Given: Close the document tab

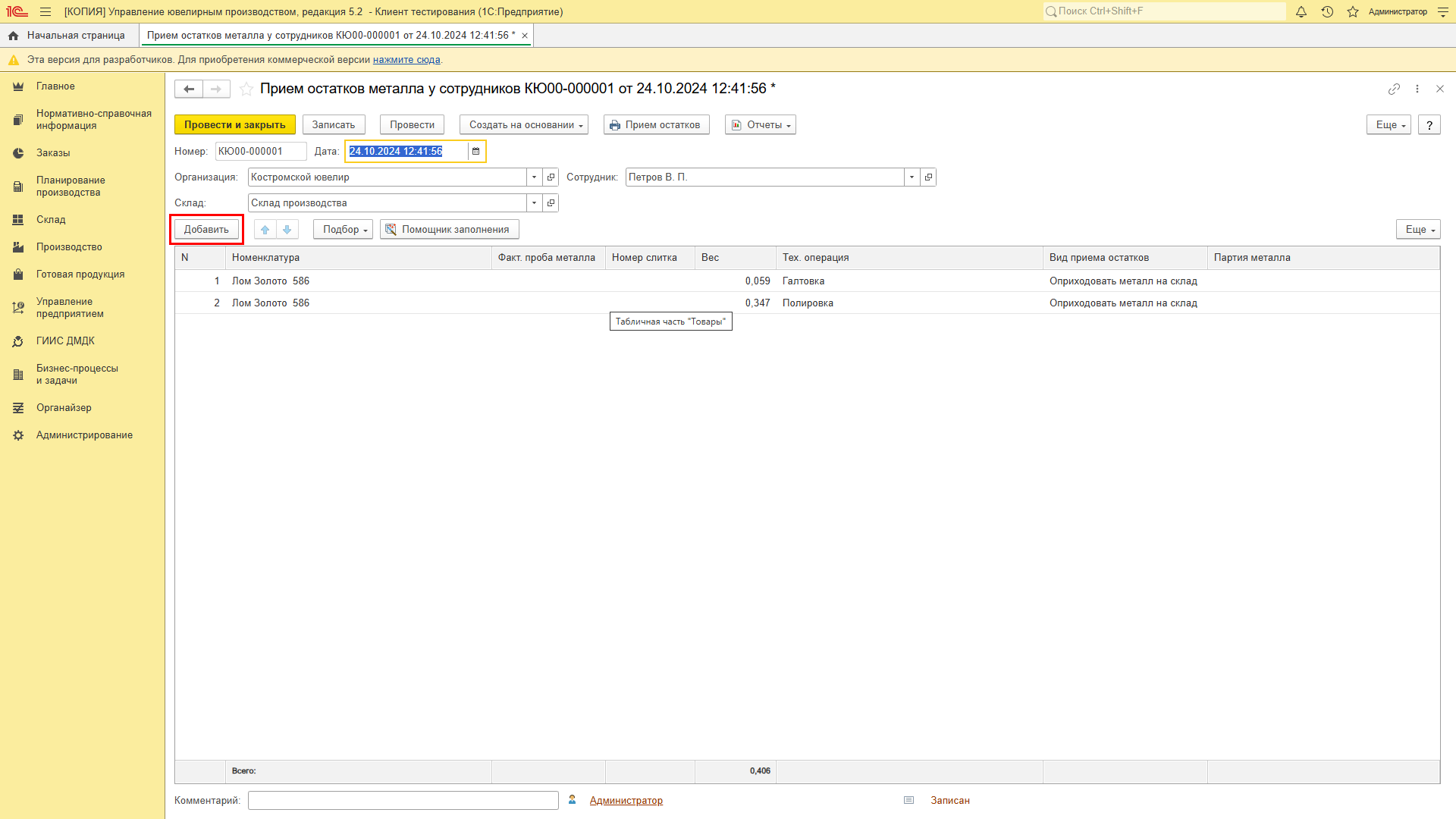Looking at the screenshot, I should click(525, 36).
